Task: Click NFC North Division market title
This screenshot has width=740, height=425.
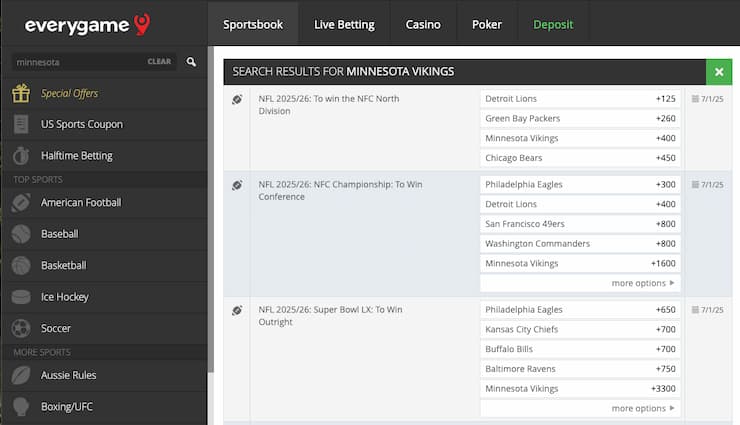Action: pyautogui.click(x=329, y=105)
